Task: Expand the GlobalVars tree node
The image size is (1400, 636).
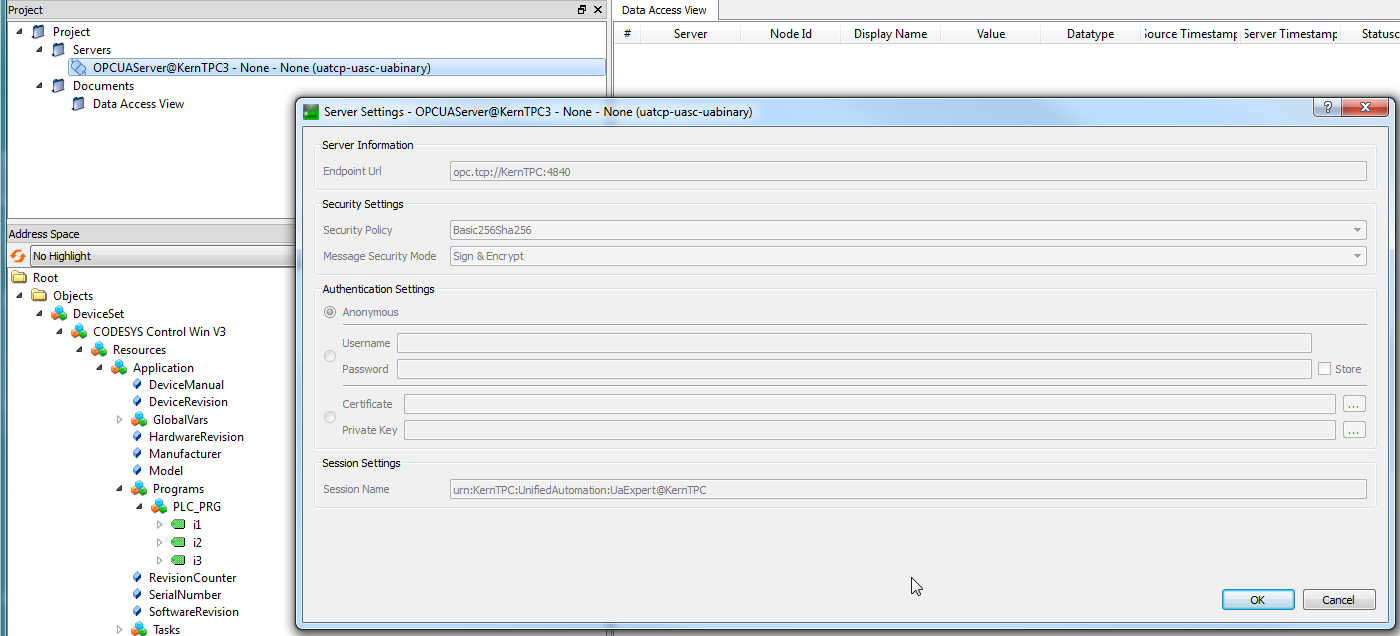Action: tap(119, 420)
